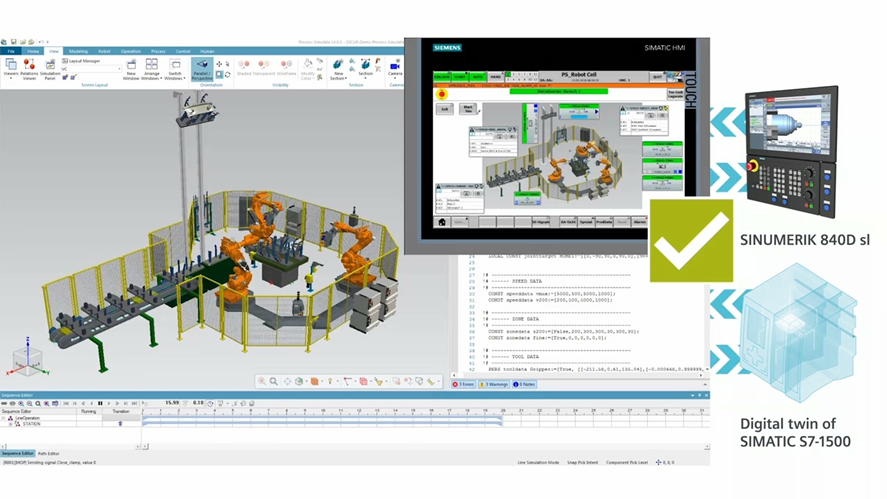Click the Alarme button on HMI bottom bar

coord(640,222)
